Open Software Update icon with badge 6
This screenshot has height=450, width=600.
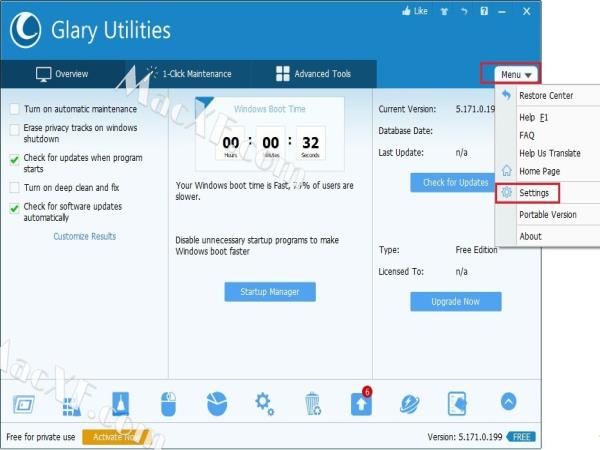coord(361,402)
